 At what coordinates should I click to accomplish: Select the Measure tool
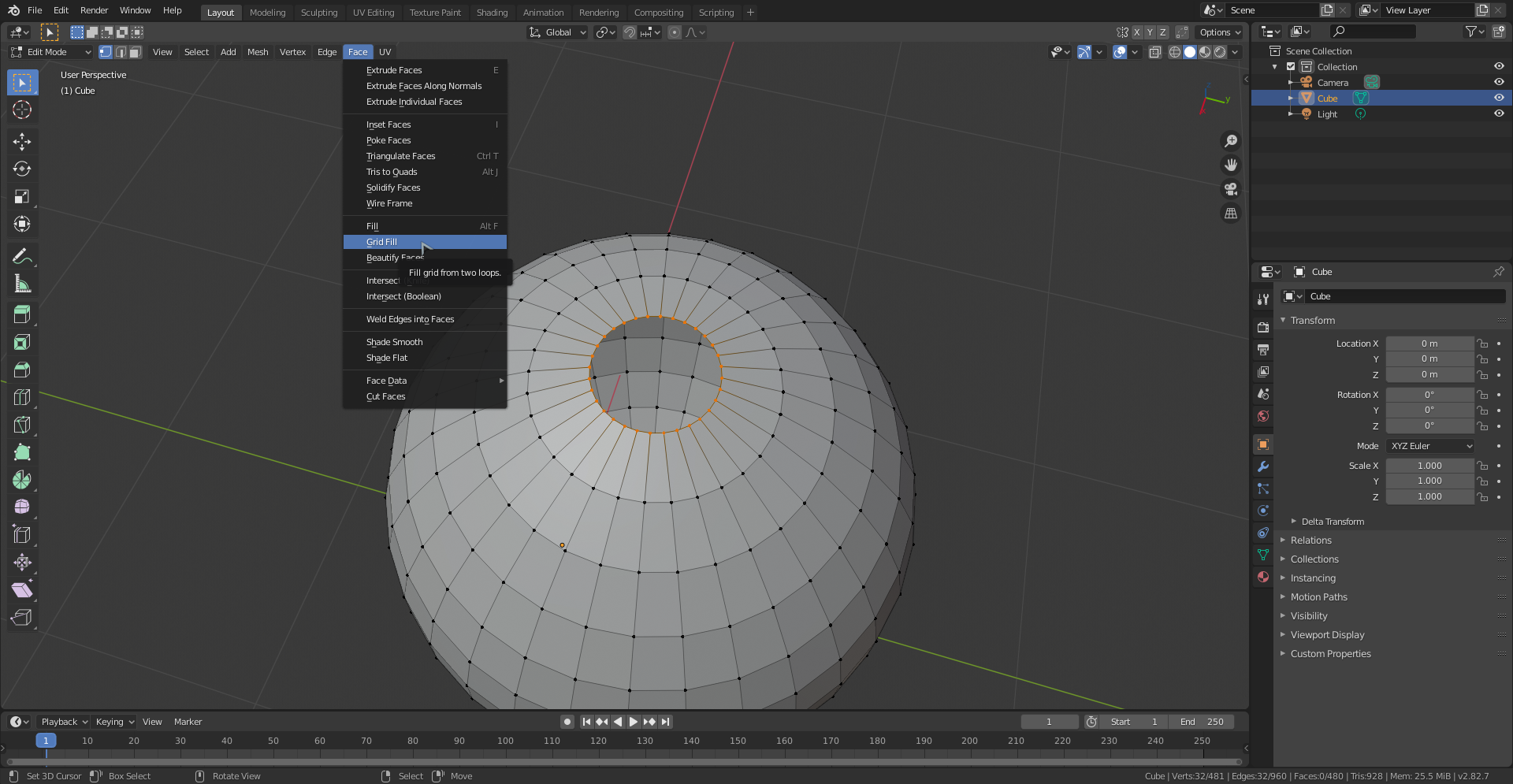point(22,284)
